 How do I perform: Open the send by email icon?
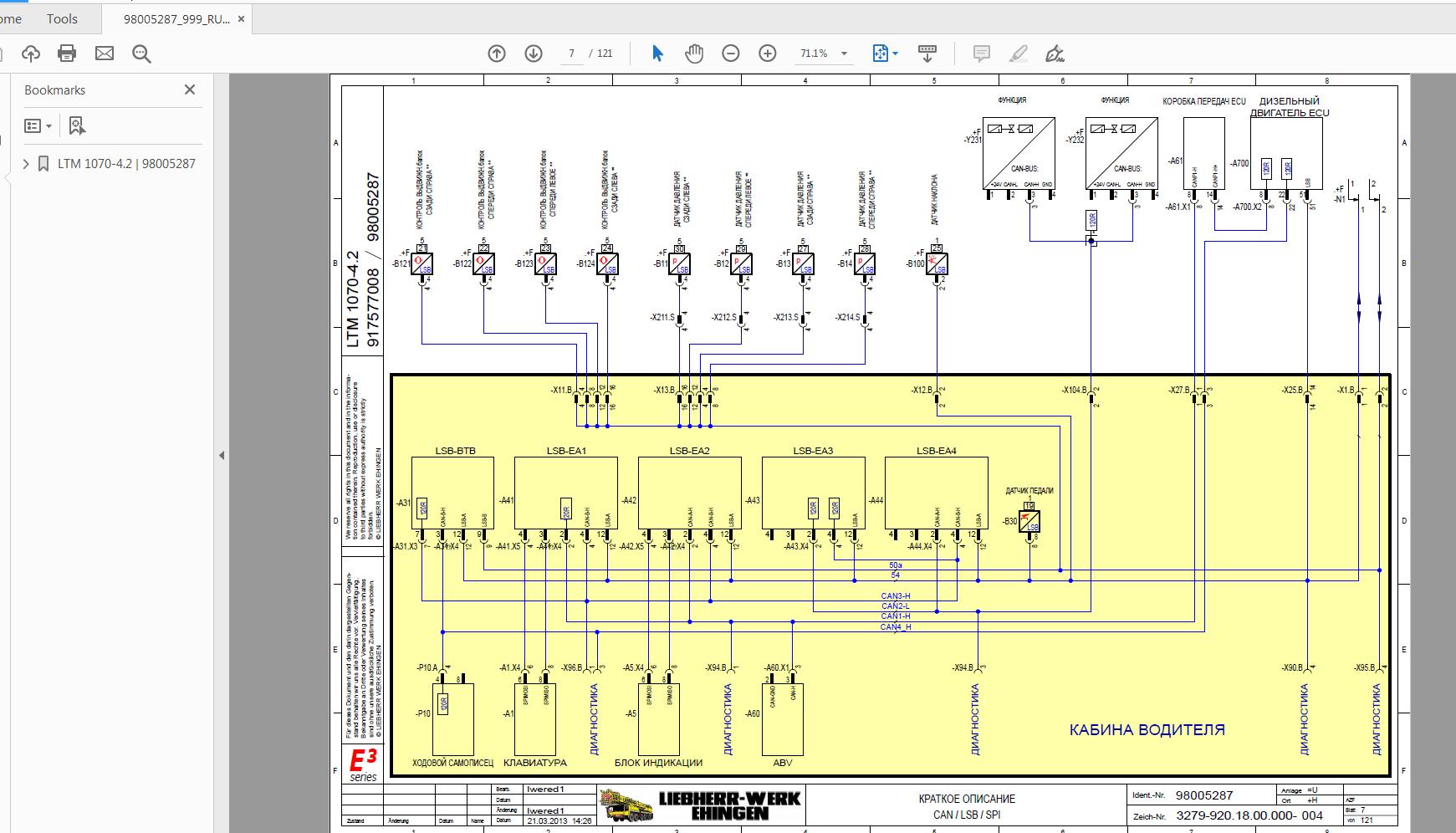105,54
